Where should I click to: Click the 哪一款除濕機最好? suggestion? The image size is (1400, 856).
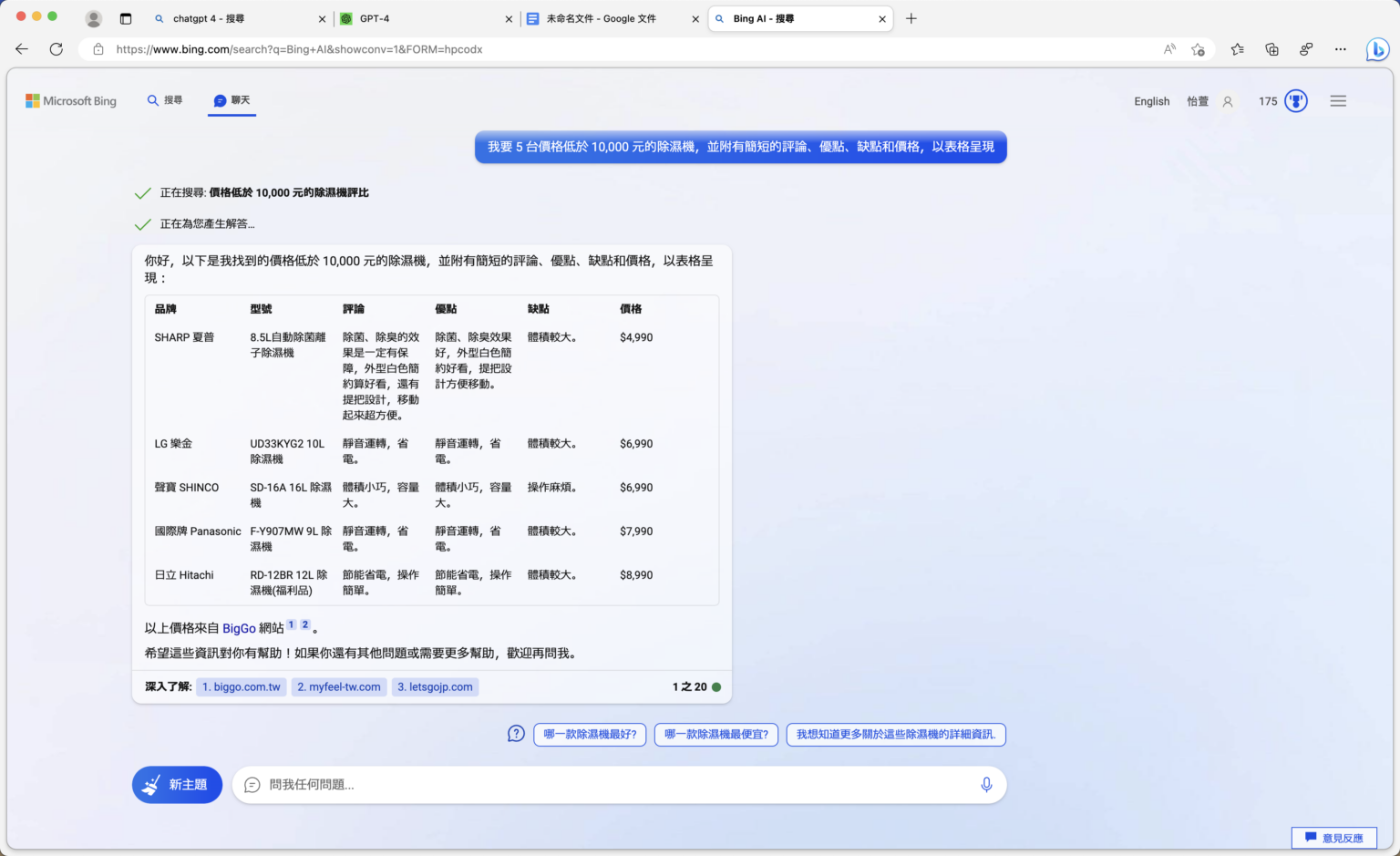[x=589, y=734]
